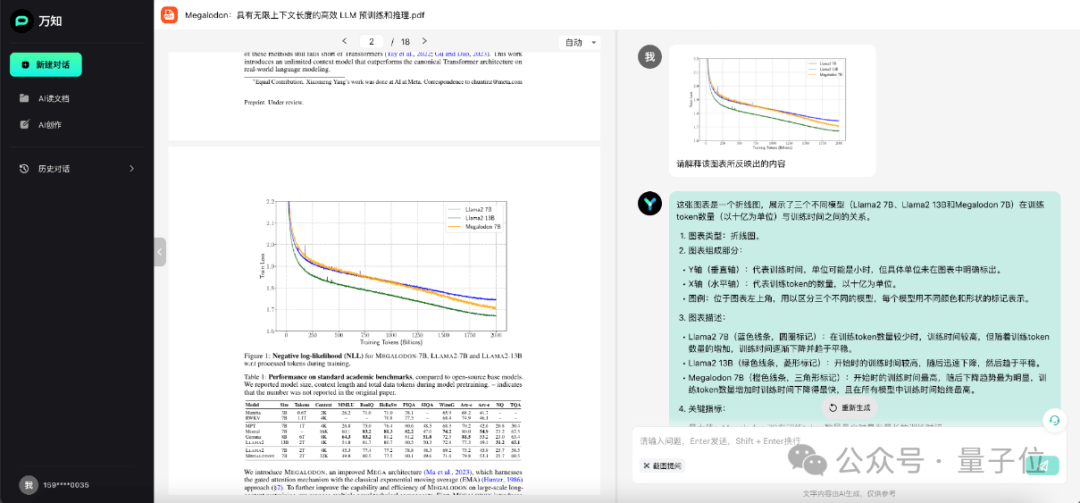This screenshot has height=503, width=1080.
Task: Open the 自动 zoom dropdown
Action: coord(580,42)
